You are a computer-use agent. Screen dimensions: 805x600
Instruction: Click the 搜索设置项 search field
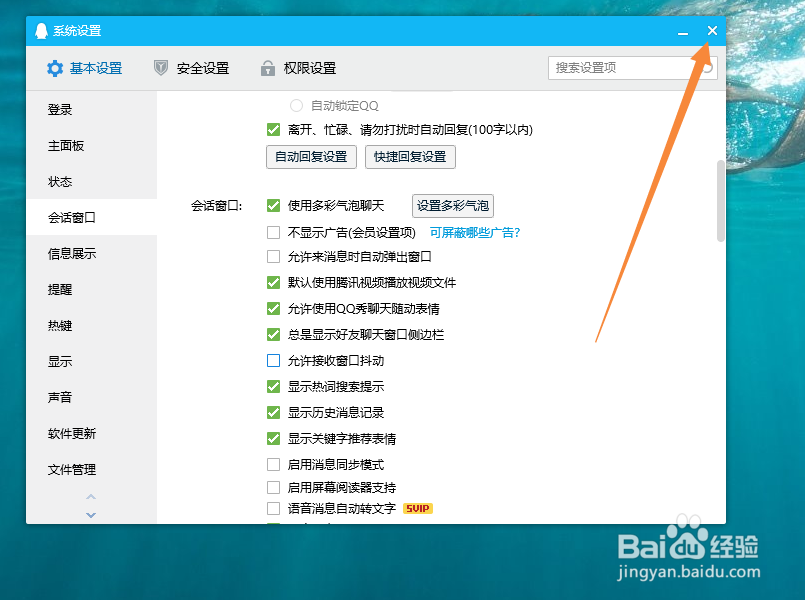[x=632, y=68]
